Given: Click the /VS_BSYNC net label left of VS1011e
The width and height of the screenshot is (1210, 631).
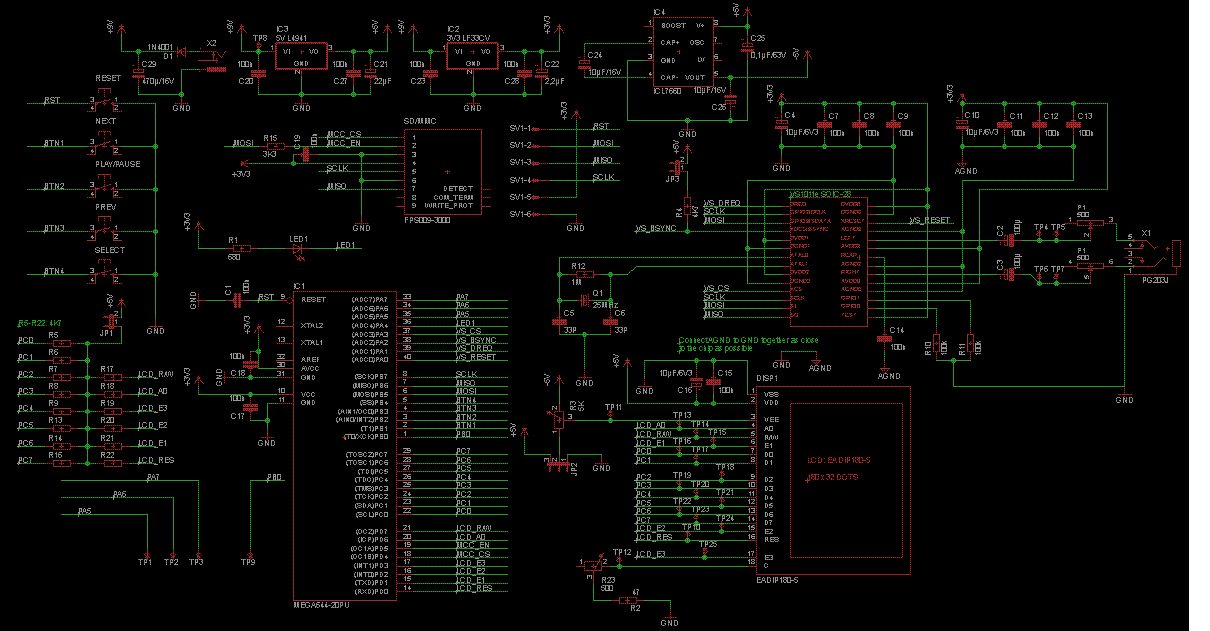Looking at the screenshot, I should (x=656, y=229).
